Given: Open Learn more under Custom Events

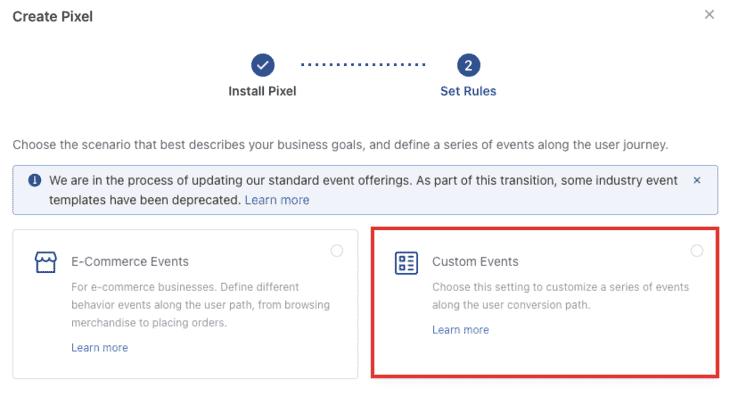Looking at the screenshot, I should (460, 330).
